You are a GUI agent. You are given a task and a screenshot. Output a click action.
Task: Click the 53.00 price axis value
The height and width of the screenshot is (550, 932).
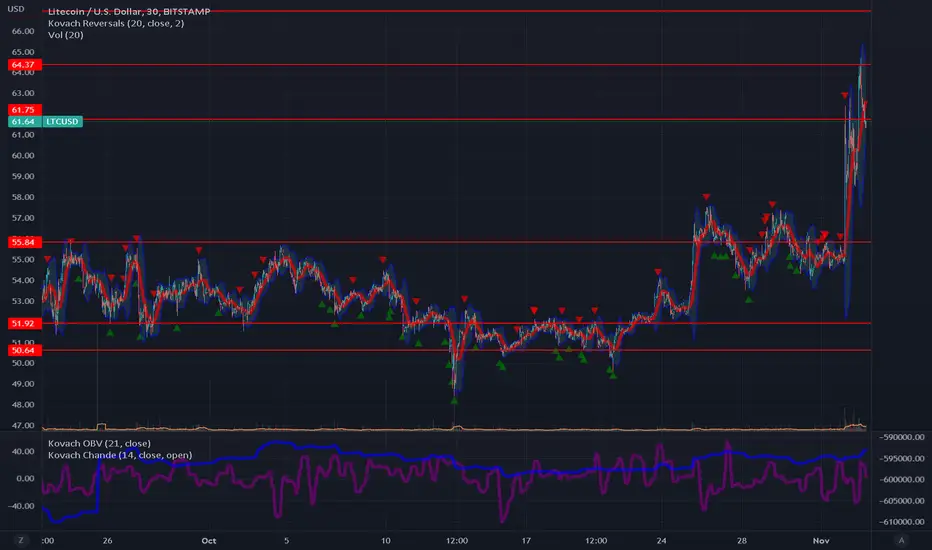(x=23, y=301)
